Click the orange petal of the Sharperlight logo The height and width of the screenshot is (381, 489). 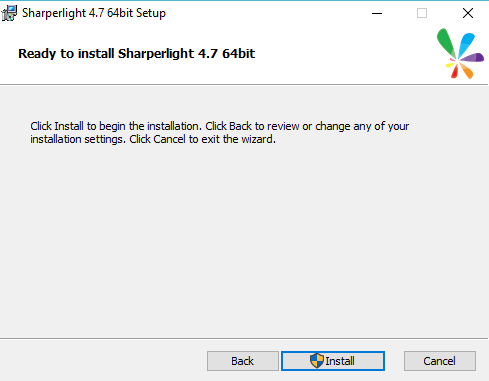467,71
